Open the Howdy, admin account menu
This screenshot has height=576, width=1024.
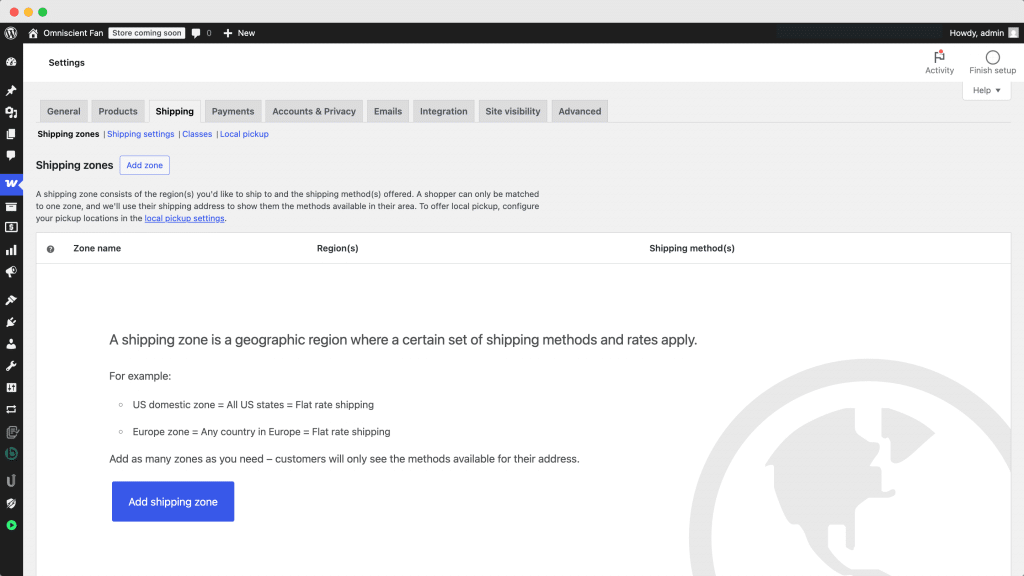[x=983, y=33]
